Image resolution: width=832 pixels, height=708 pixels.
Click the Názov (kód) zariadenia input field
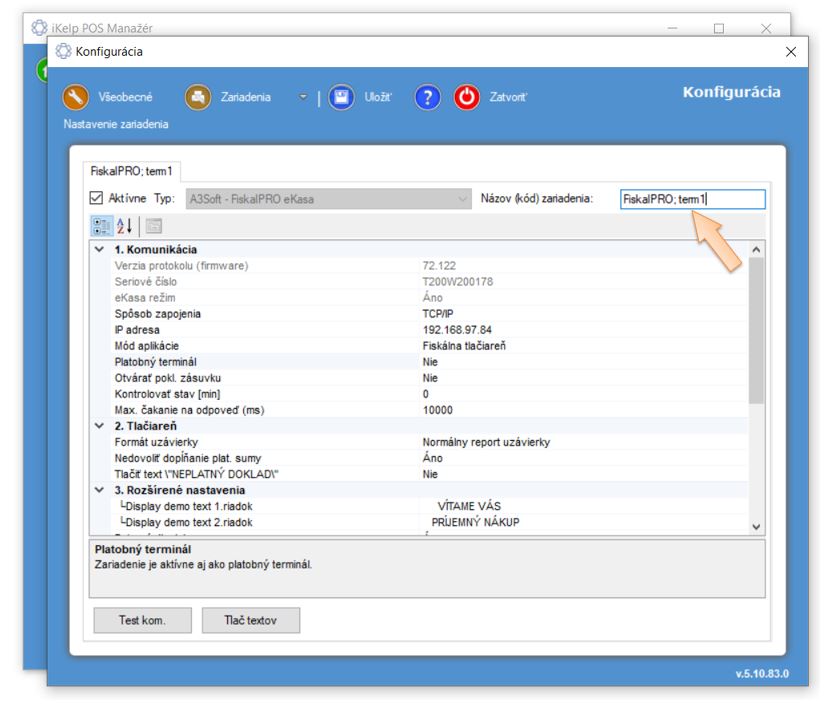(x=691, y=199)
